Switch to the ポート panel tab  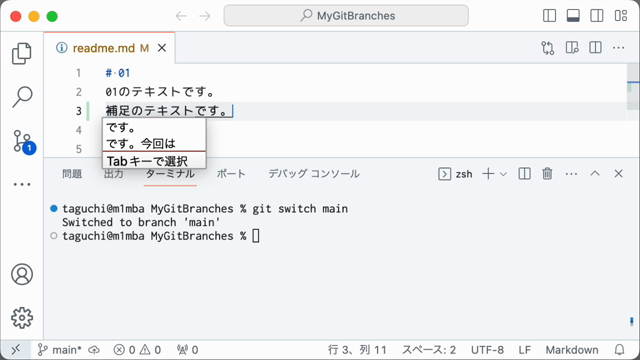(x=231, y=174)
